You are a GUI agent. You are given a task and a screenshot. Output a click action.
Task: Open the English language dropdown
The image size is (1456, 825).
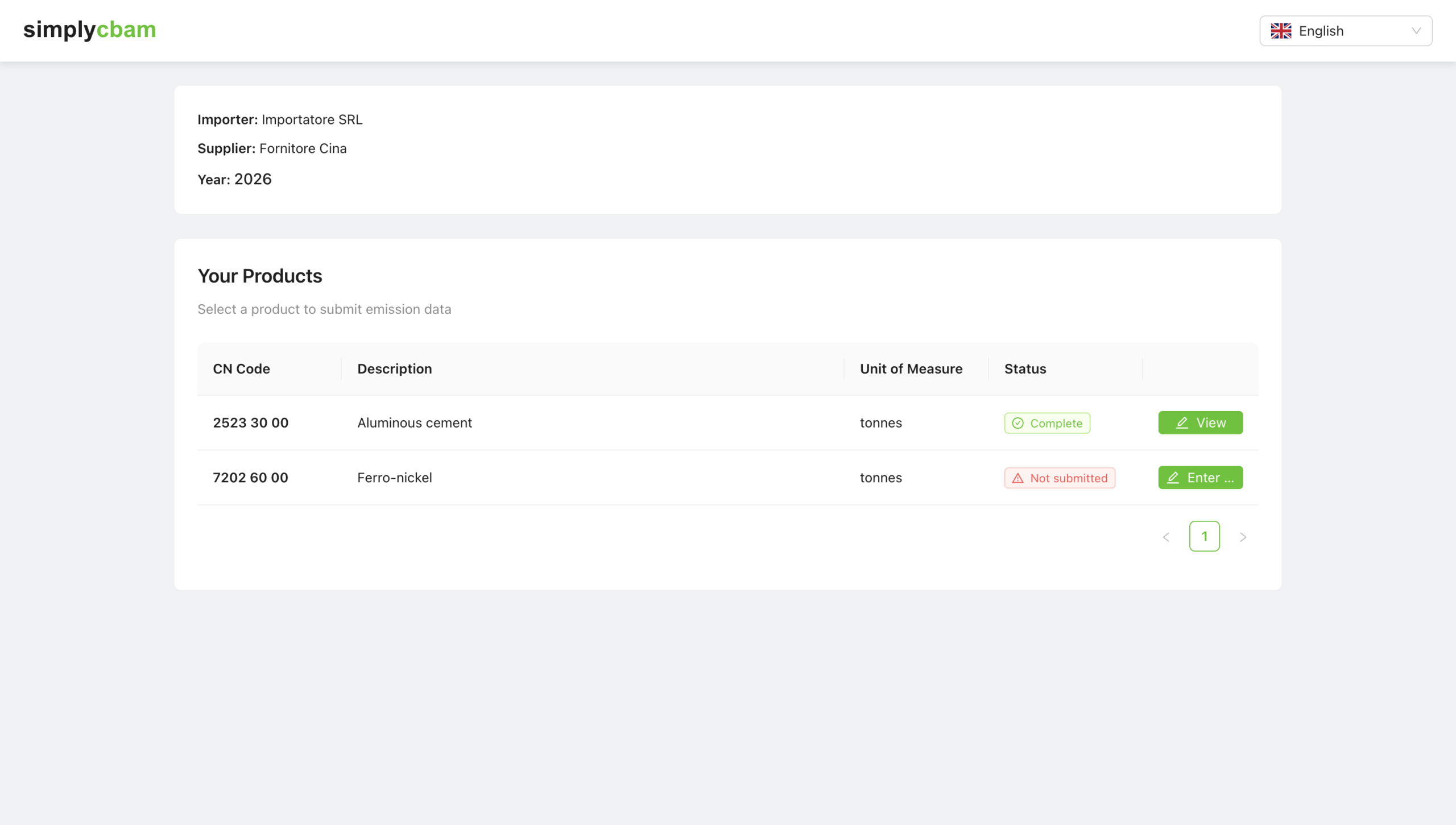[x=1345, y=31]
